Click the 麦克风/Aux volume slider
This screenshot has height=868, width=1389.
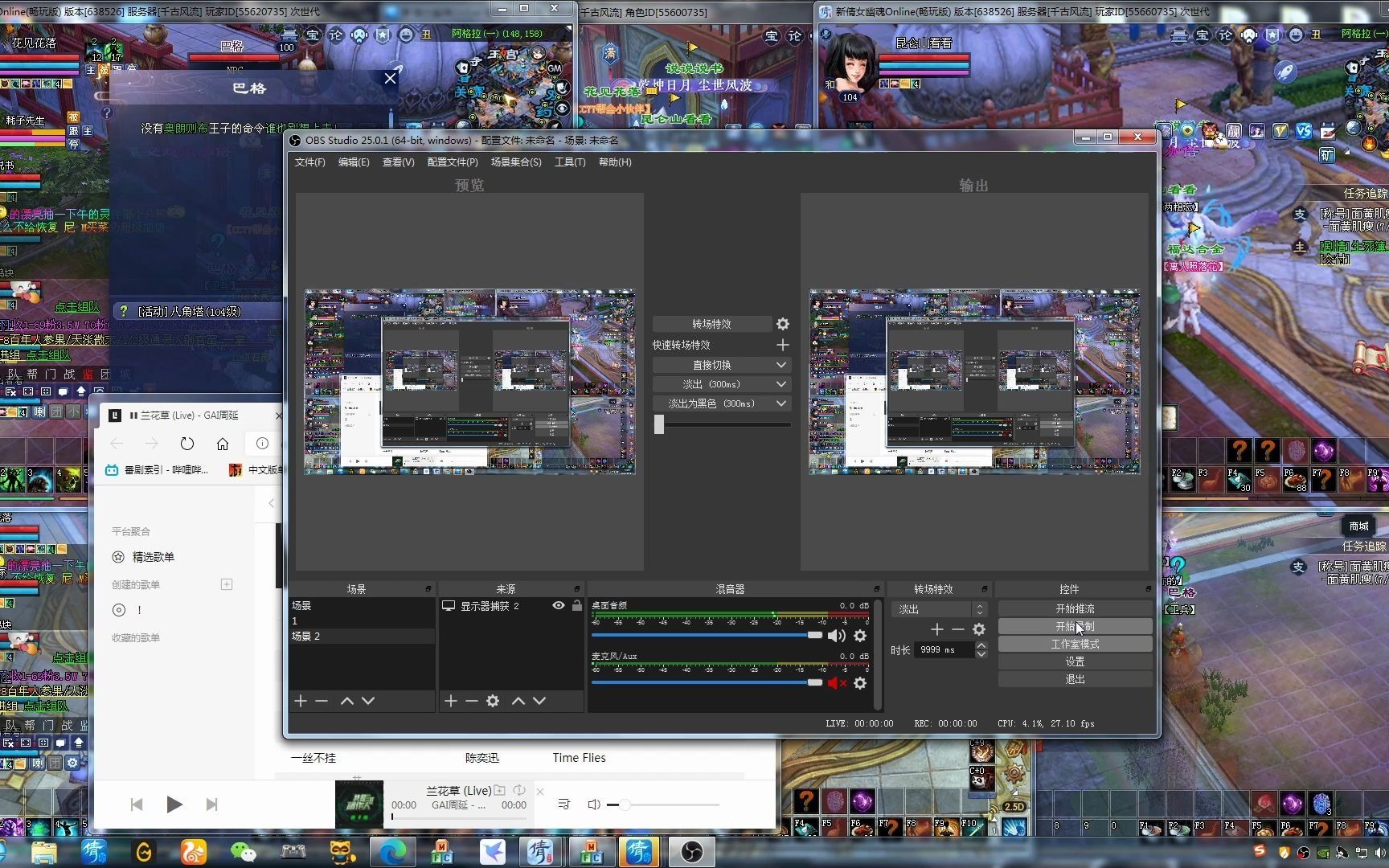[707, 682]
